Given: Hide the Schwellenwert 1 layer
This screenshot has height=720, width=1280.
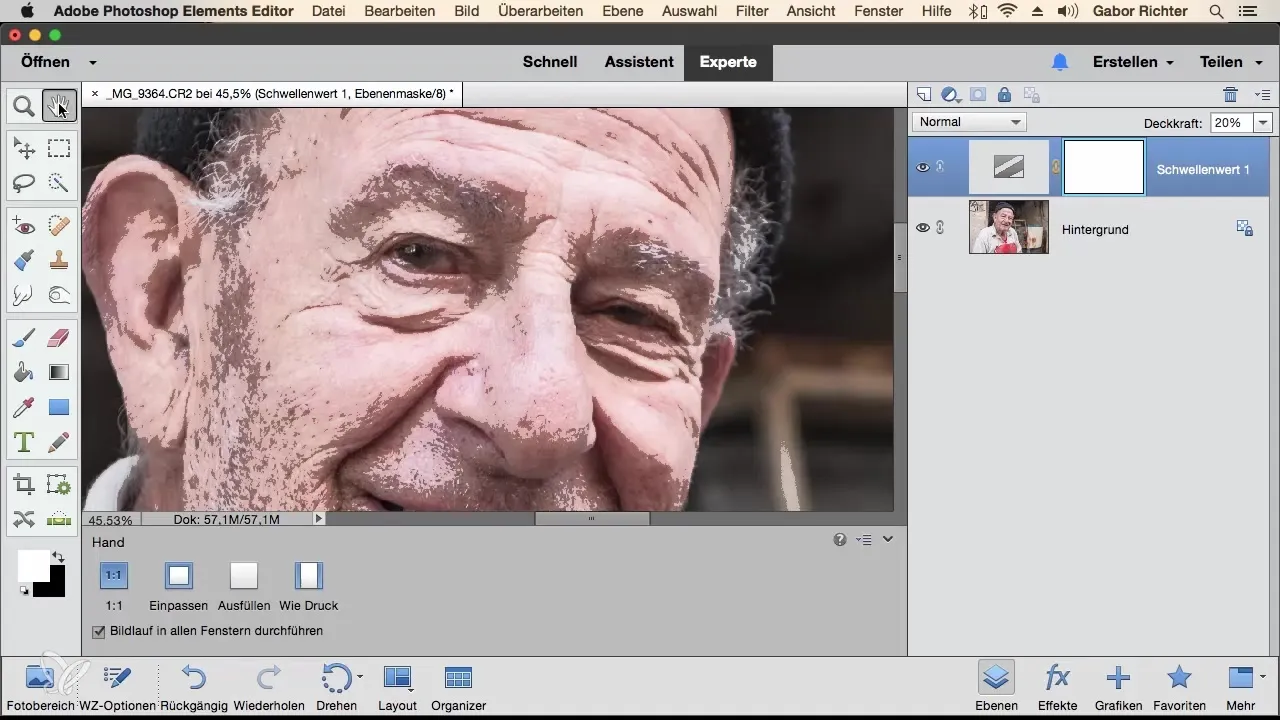Looking at the screenshot, I should point(923,167).
